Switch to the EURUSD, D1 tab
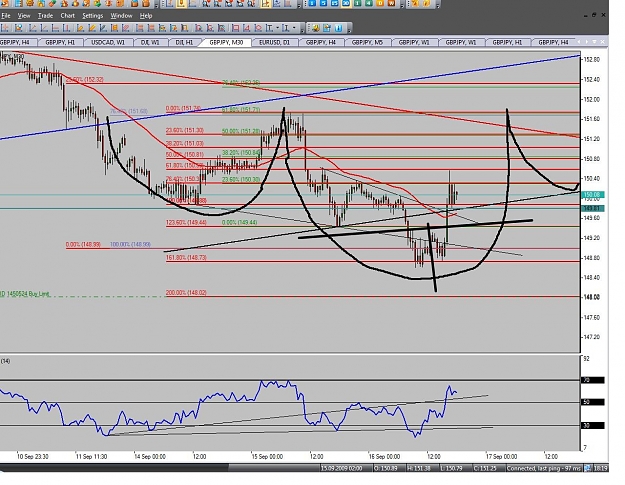This screenshot has width=625, height=485. (274, 42)
